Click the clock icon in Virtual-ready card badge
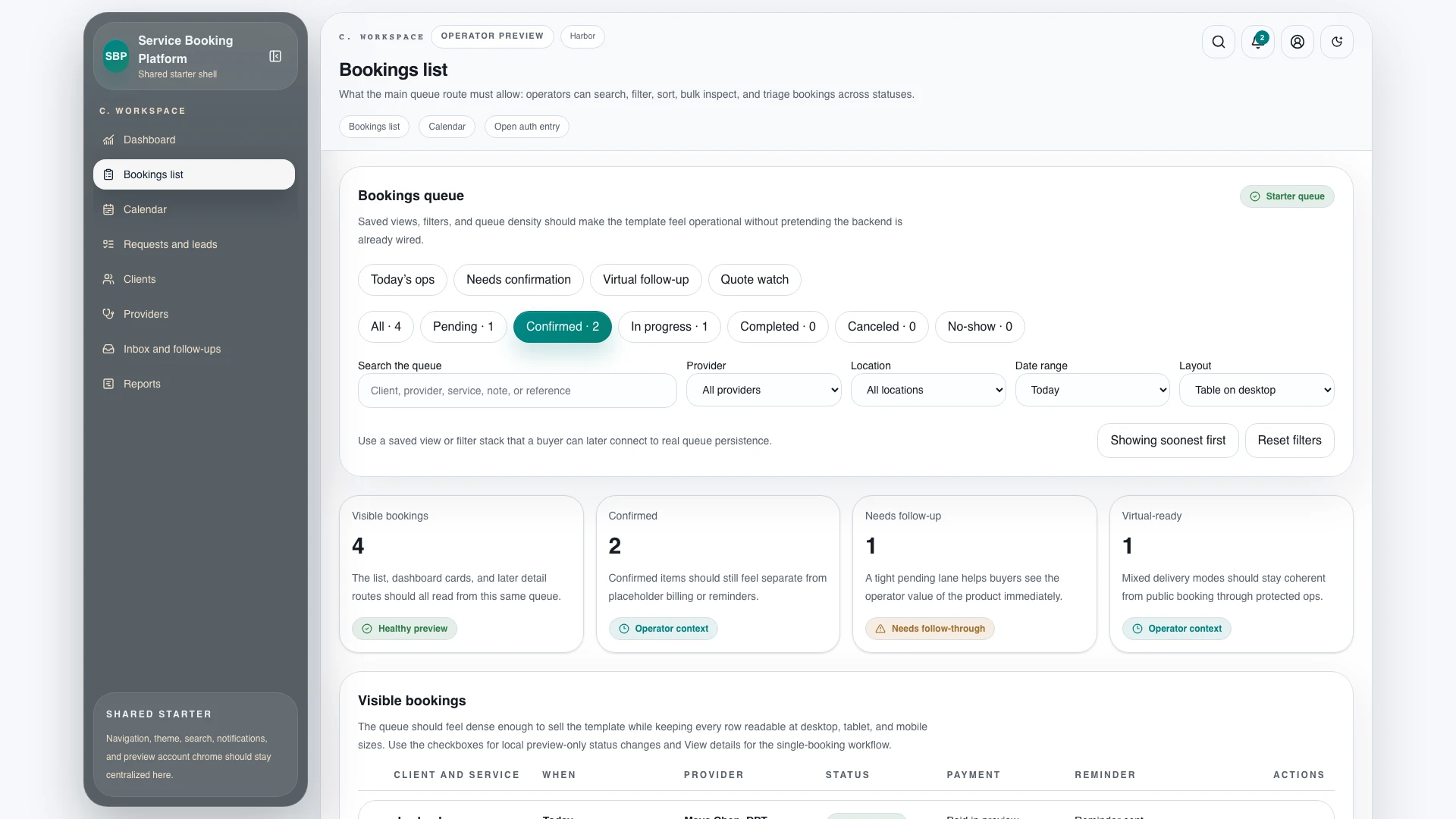Viewport: 1456px width, 819px height. point(1137,629)
